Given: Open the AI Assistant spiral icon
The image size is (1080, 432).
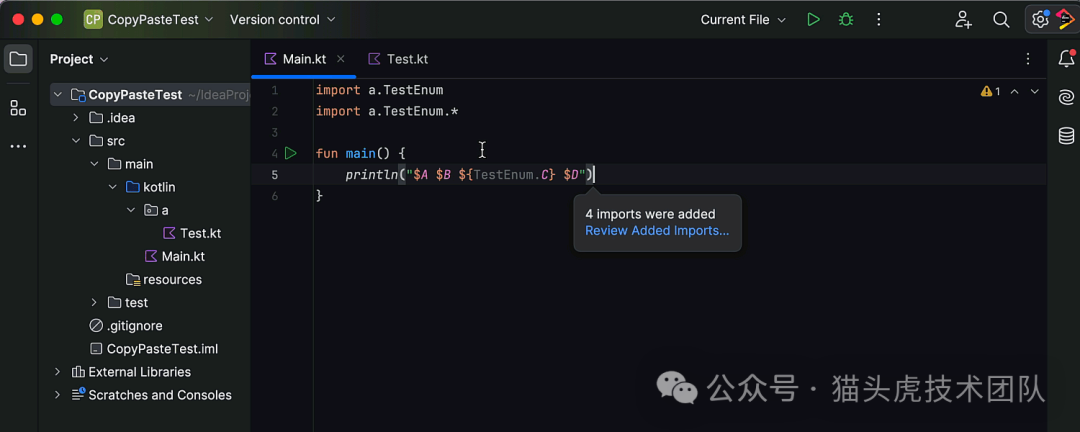Looking at the screenshot, I should pos(1066,97).
